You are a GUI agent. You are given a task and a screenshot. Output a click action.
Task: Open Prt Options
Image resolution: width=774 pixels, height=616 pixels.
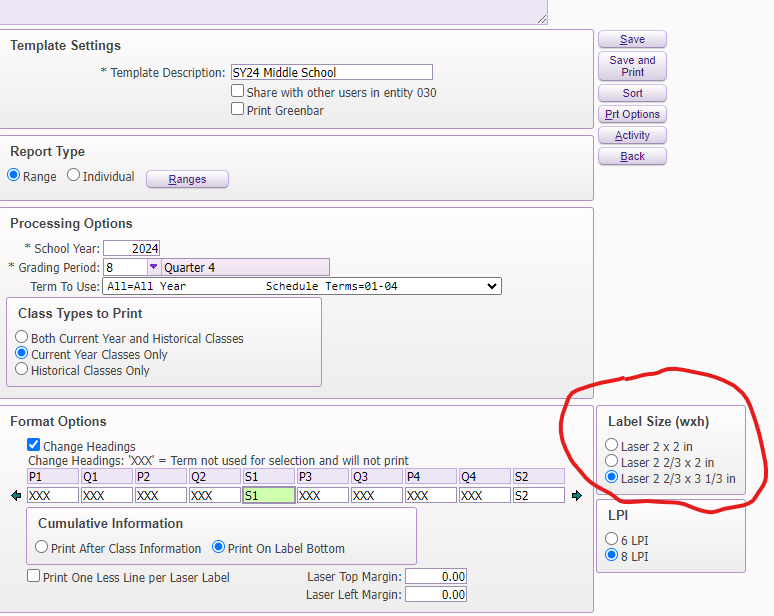tap(632, 114)
